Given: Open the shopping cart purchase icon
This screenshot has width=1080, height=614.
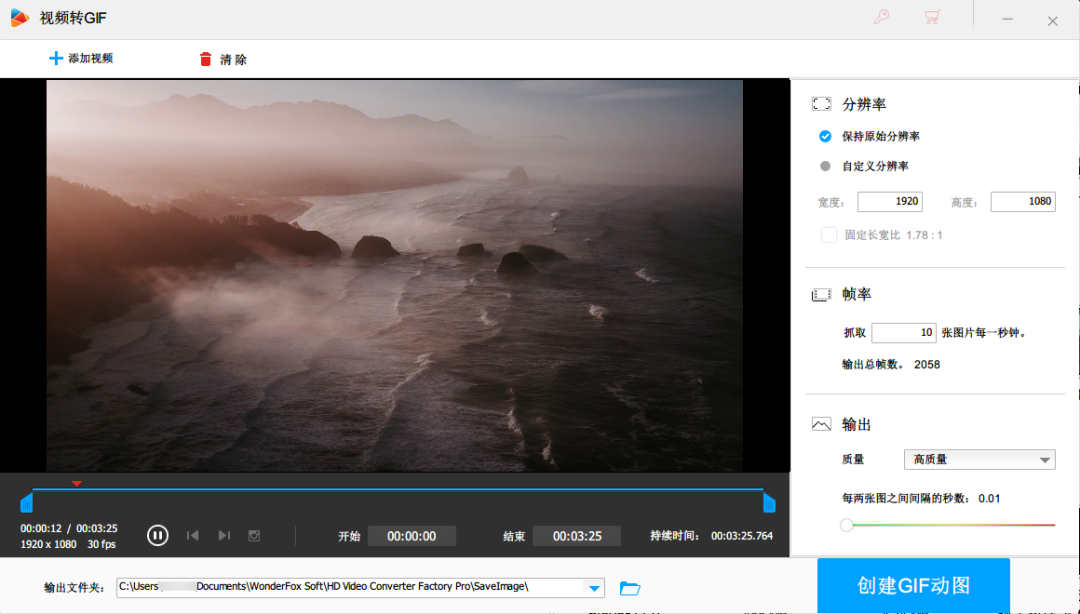Looking at the screenshot, I should [932, 17].
